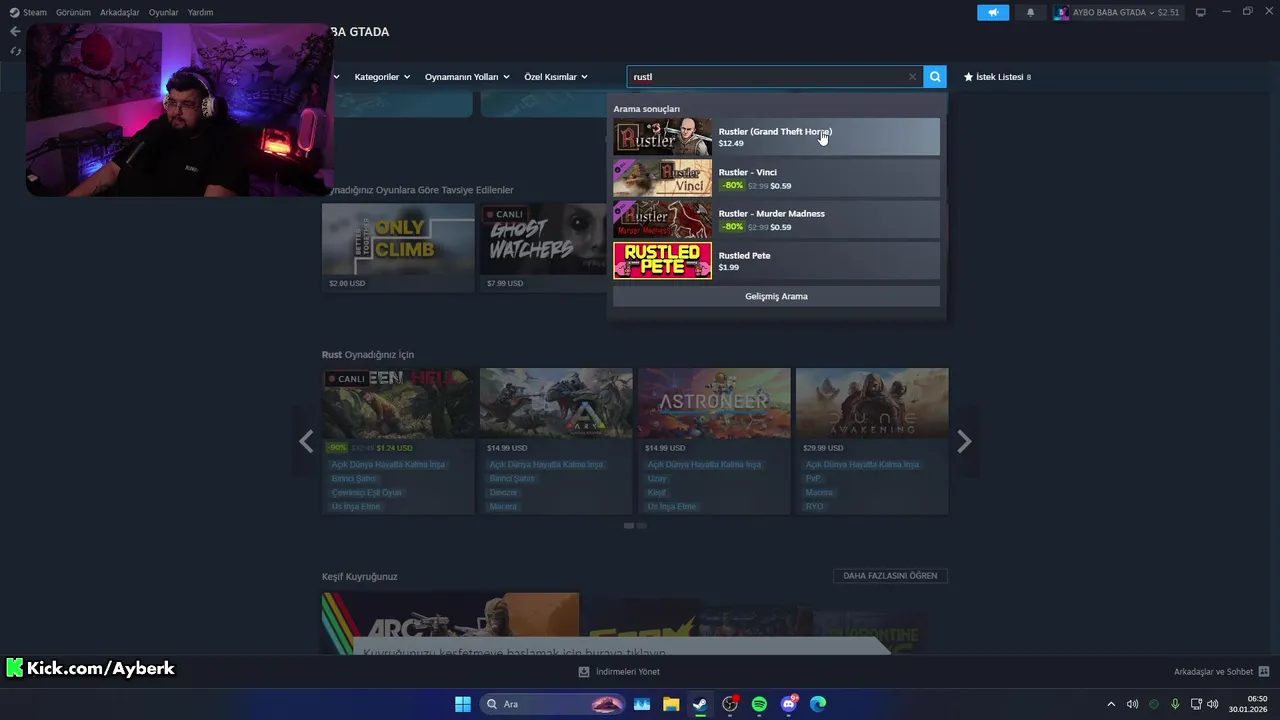Show hidden system tray icons
Screen dimensions: 1280x720
[x=1110, y=704]
